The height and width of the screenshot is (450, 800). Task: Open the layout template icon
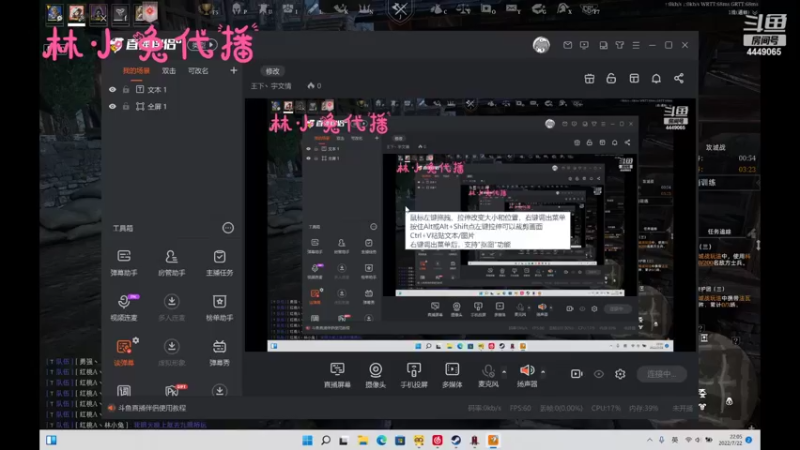click(634, 79)
